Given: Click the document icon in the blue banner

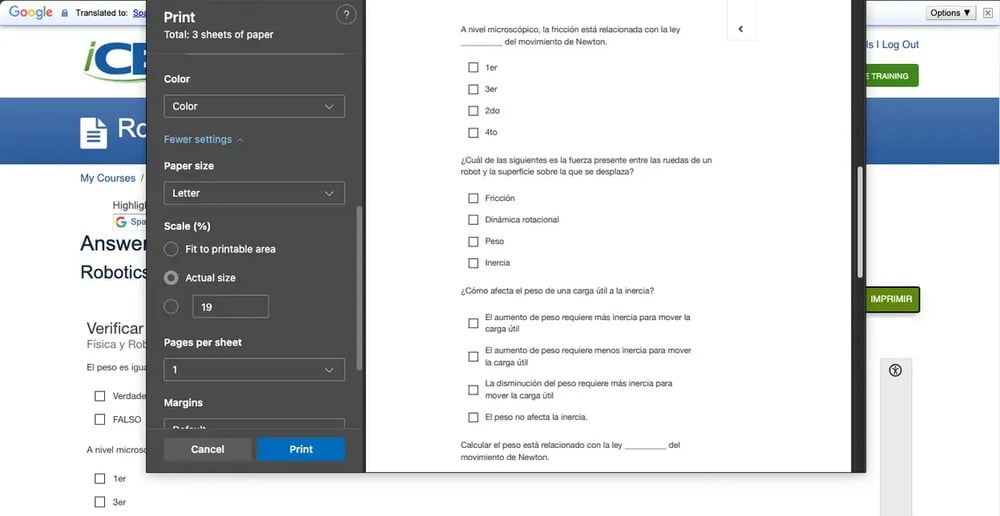Looking at the screenshot, I should click(x=94, y=133).
